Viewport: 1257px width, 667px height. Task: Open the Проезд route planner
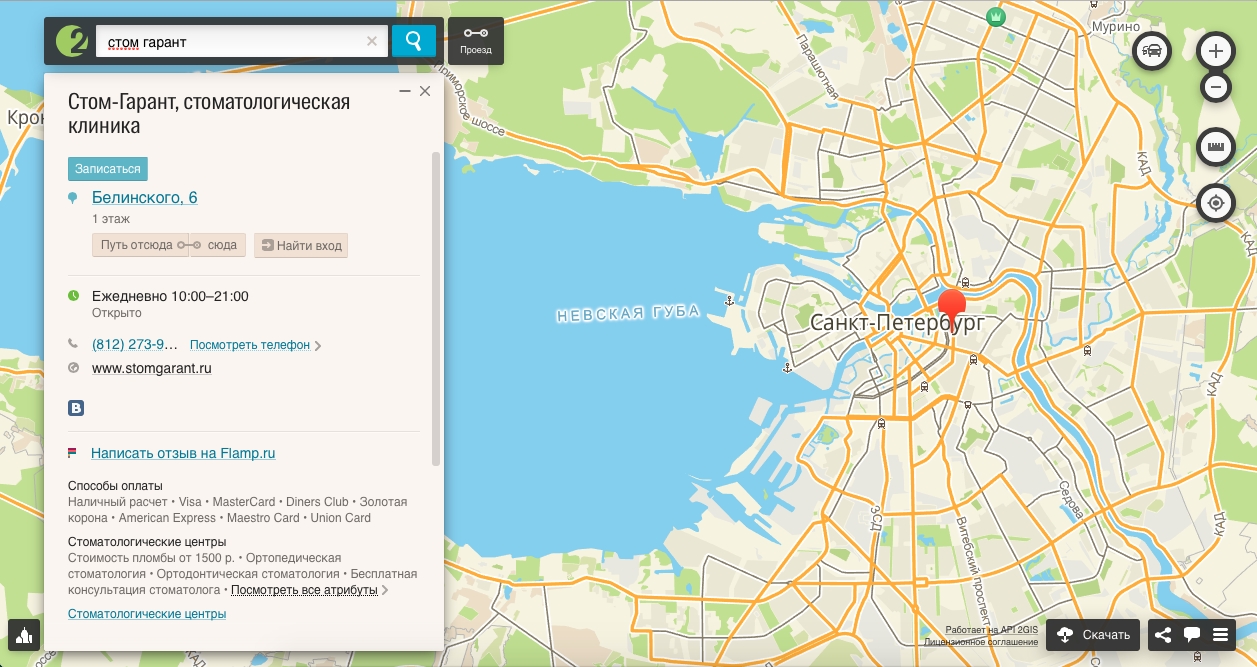pos(476,40)
